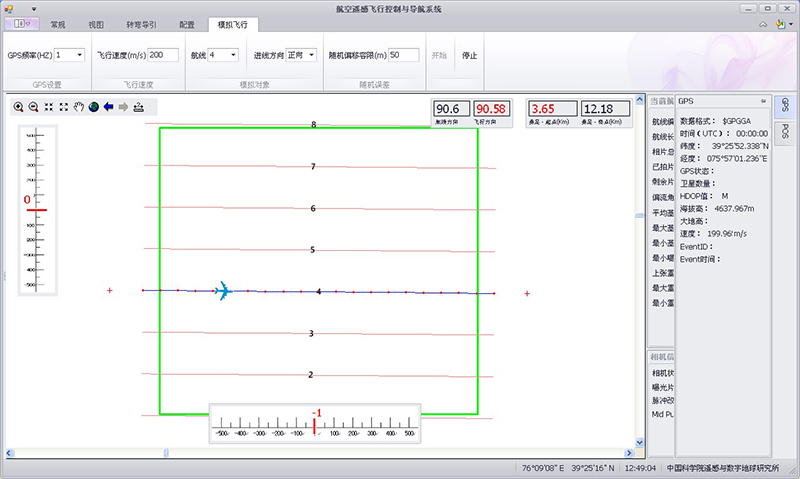Viewport: 800px width, 479px height.
Task: Click the grayed next view arrow
Action: [123, 107]
